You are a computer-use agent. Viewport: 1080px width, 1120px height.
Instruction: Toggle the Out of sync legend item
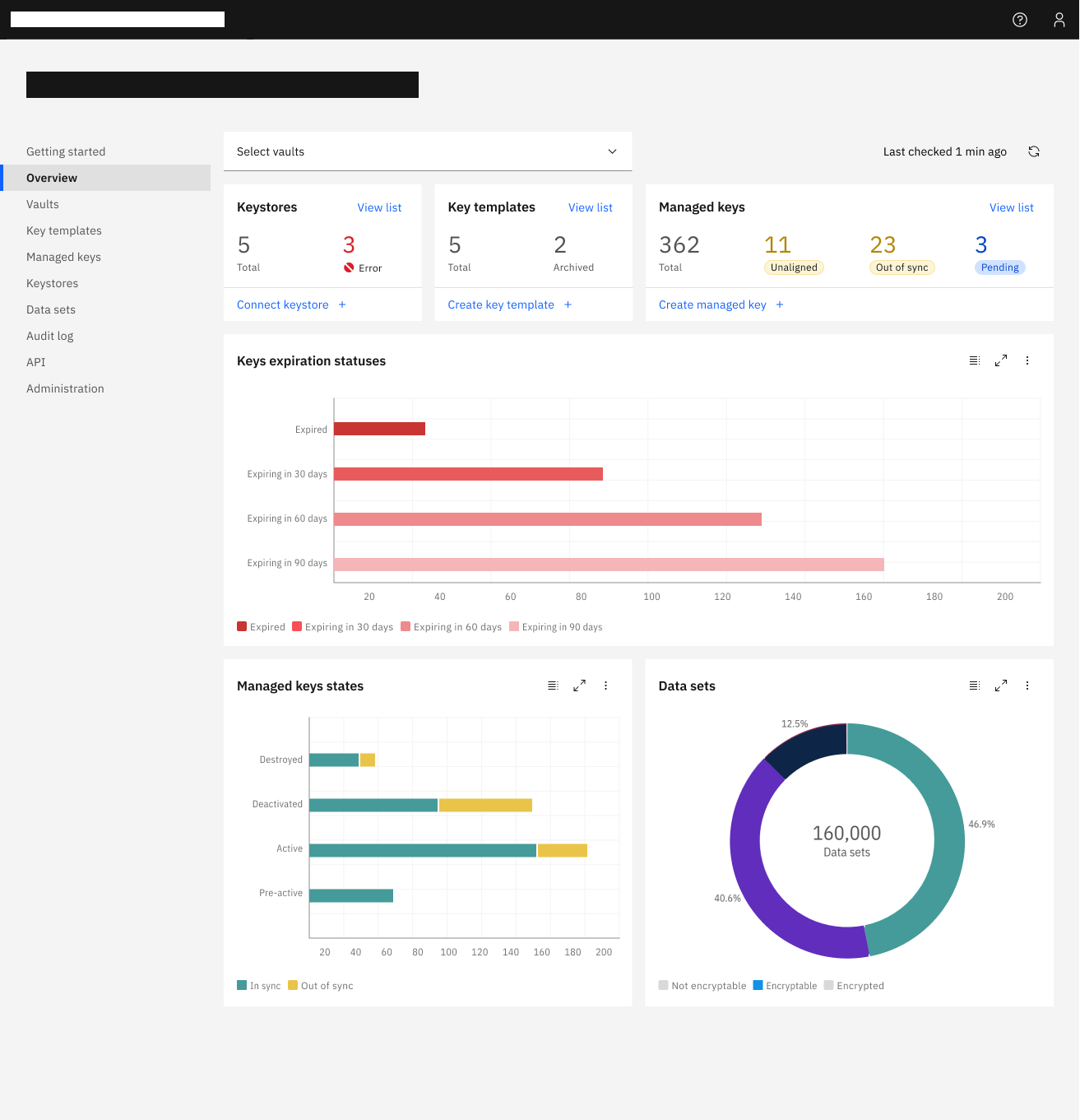(x=321, y=985)
